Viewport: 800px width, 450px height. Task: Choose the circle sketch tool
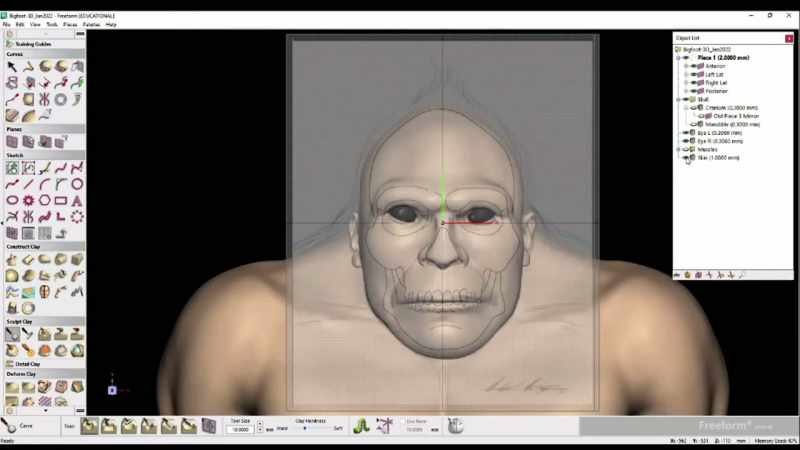tap(77, 184)
